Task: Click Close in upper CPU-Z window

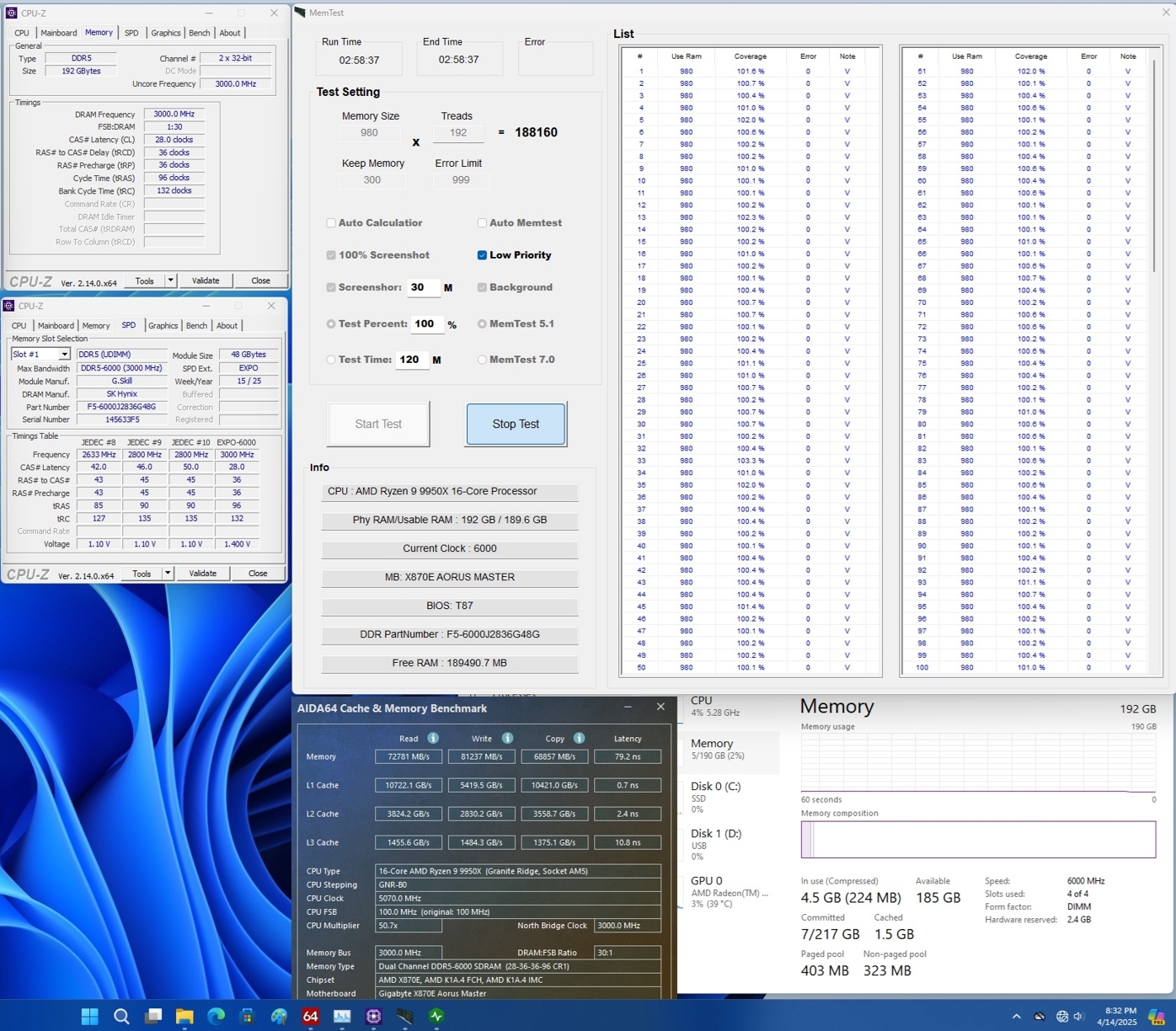Action: pyautogui.click(x=261, y=280)
